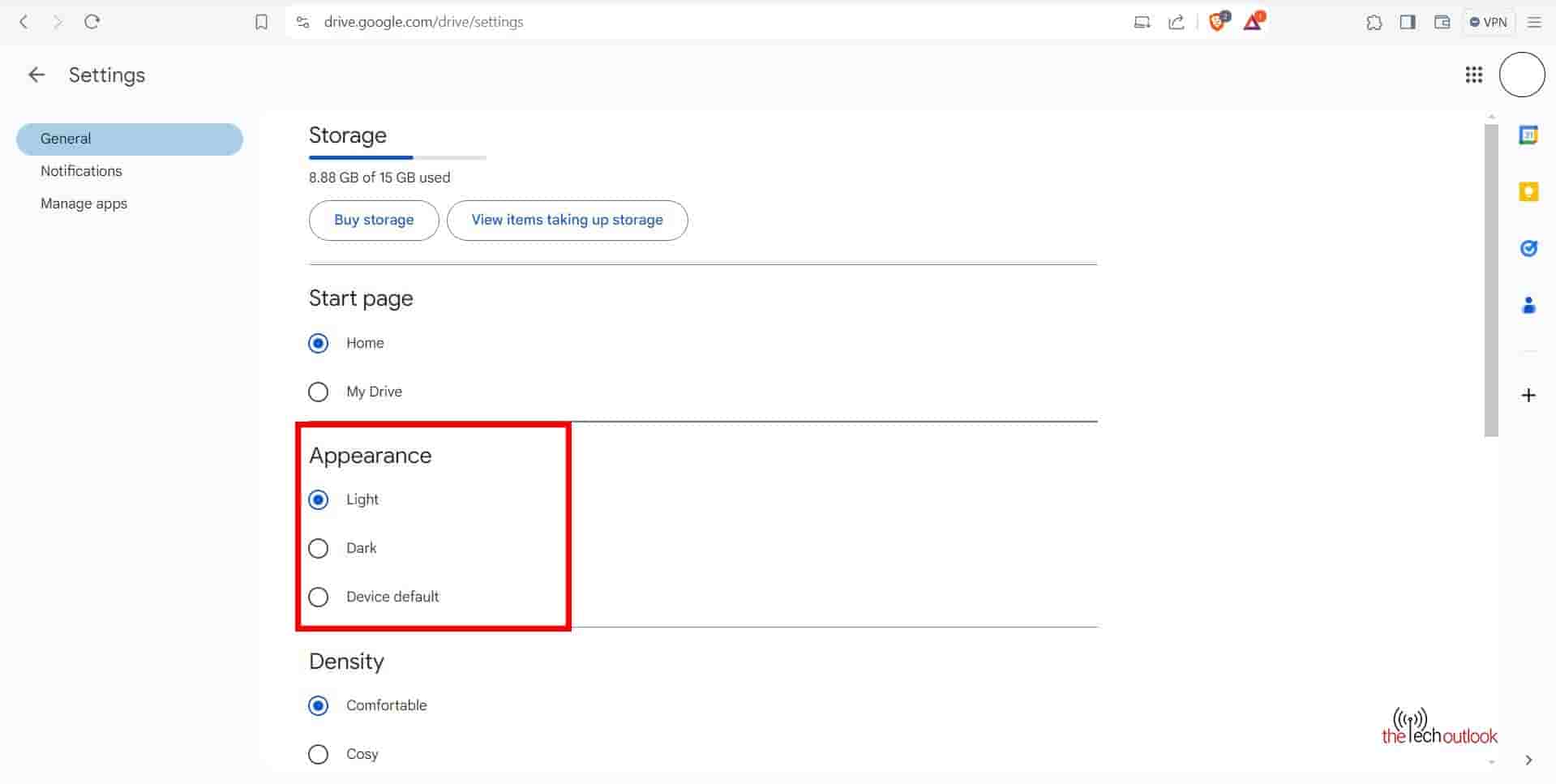The image size is (1556, 784).
Task: Click the back arrow beside Settings
Action: click(36, 75)
